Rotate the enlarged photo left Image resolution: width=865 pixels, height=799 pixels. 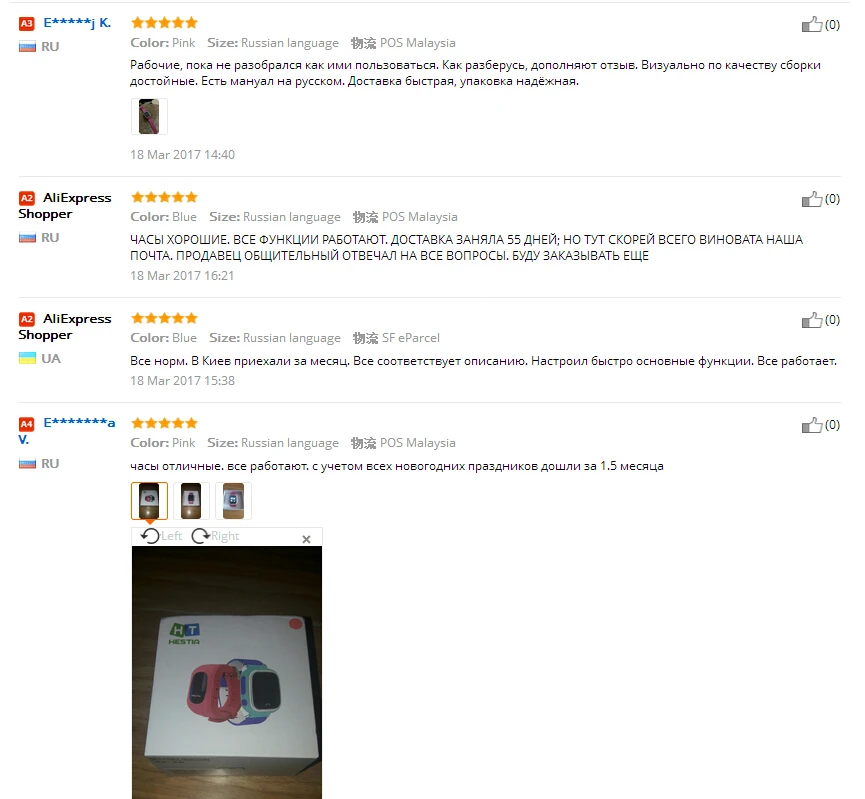161,536
